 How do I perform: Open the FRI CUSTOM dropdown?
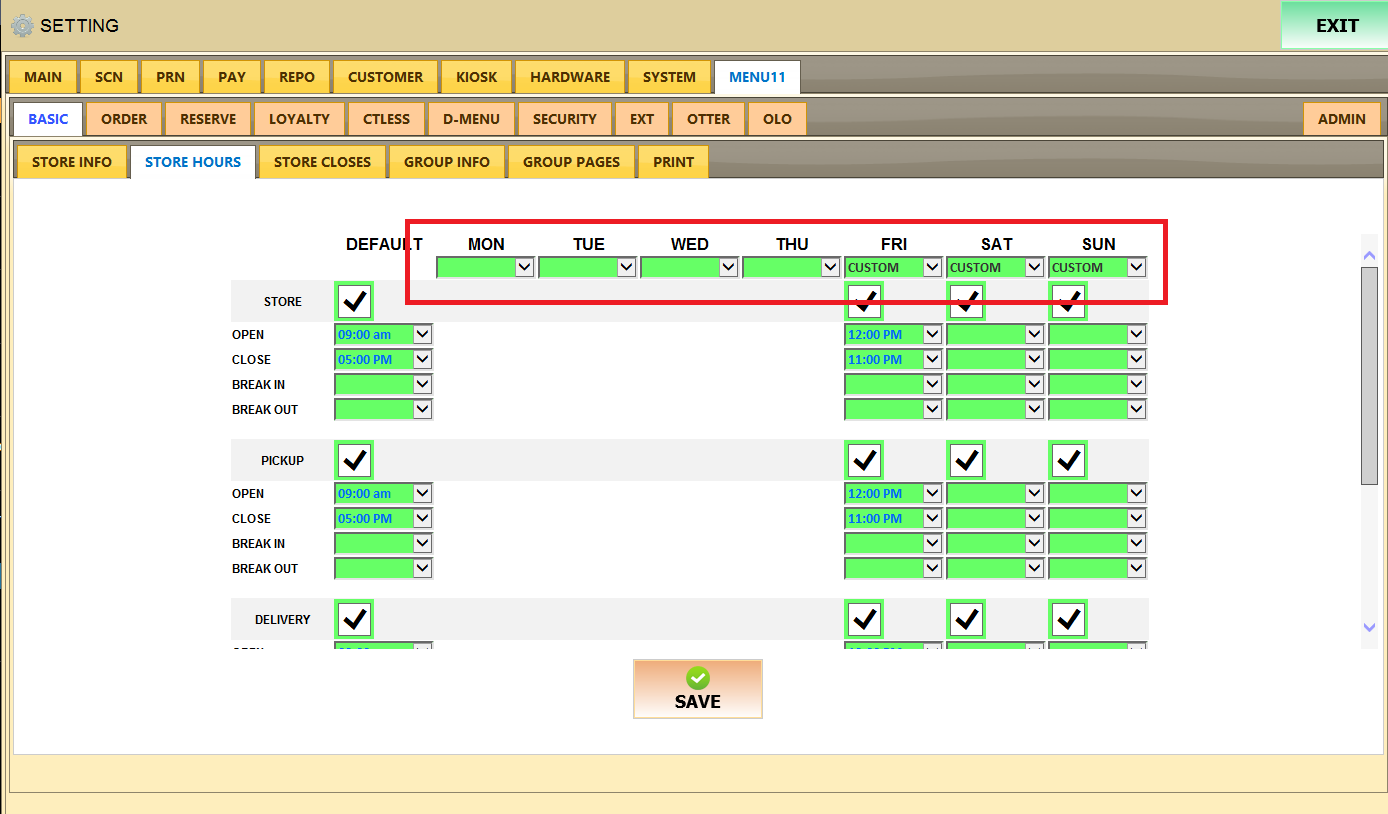[893, 267]
